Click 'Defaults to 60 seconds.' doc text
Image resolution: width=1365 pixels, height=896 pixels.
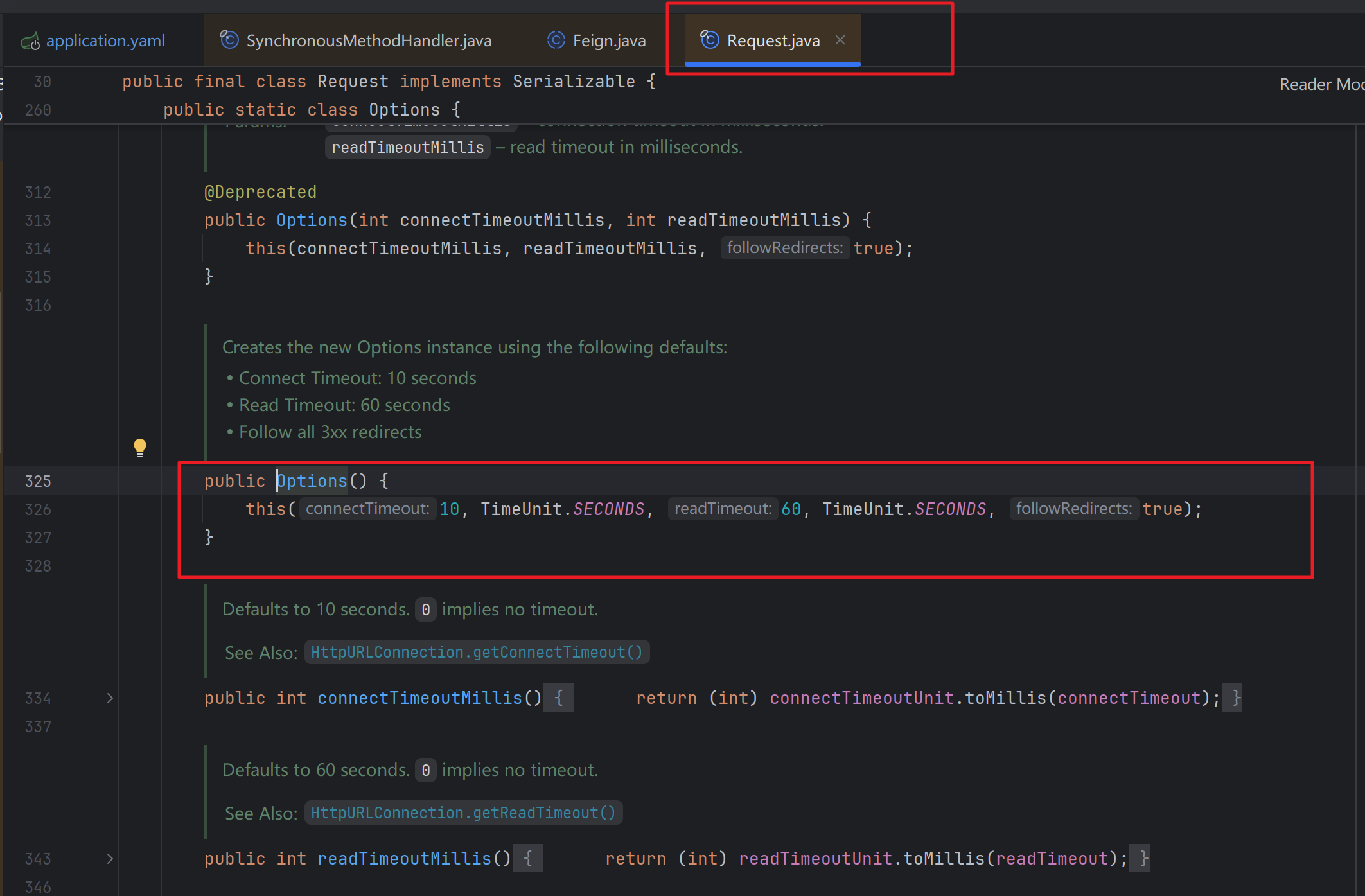(315, 769)
